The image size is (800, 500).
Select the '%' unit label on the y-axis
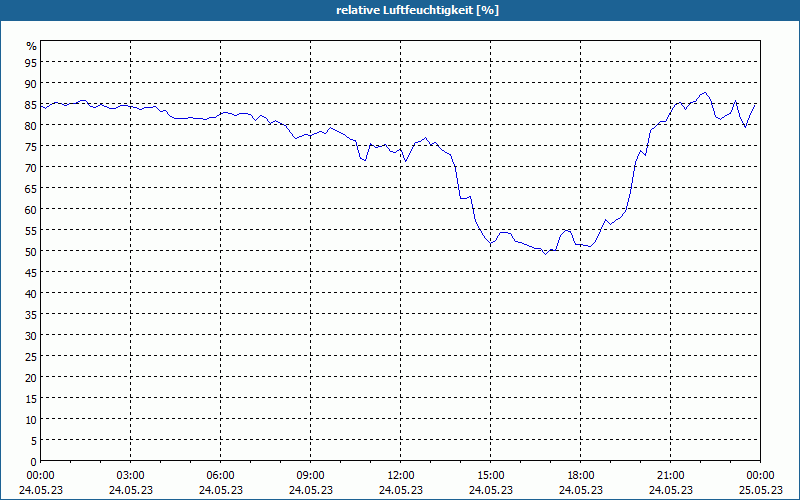tap(32, 46)
